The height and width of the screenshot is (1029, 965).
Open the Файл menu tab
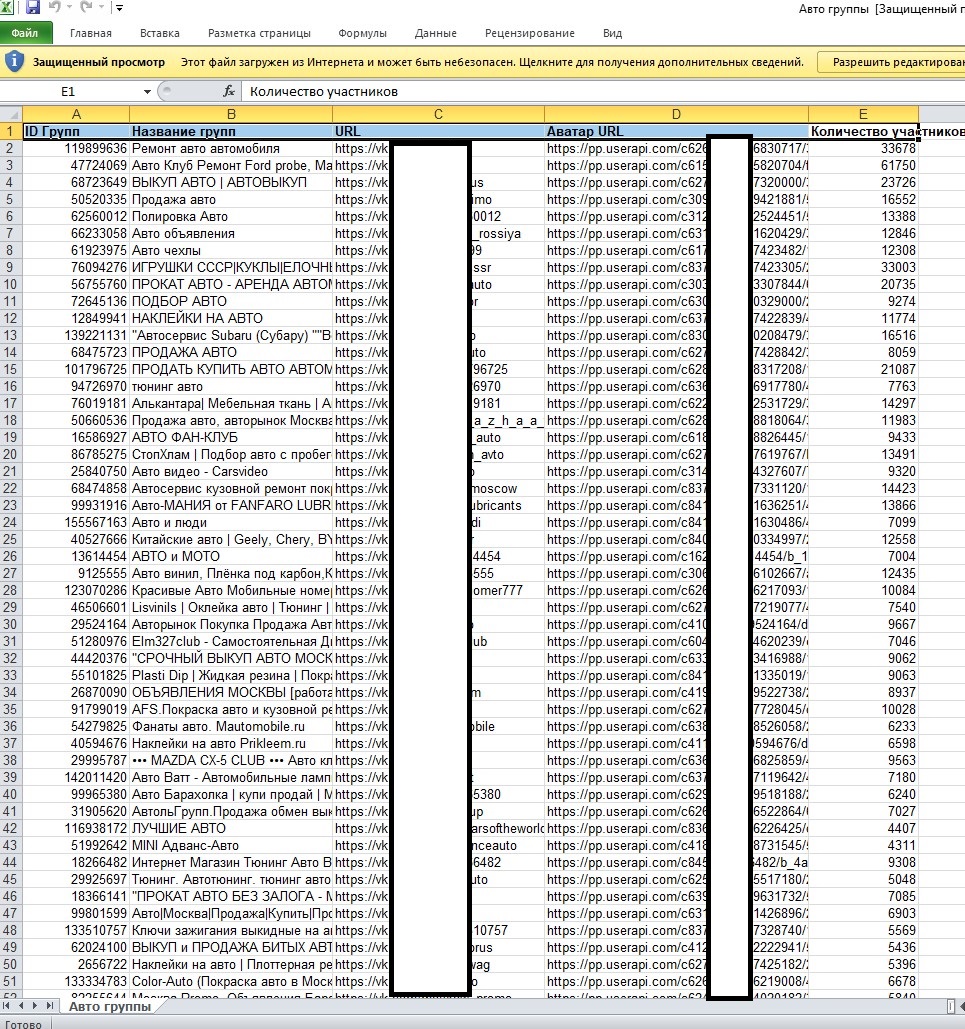click(x=25, y=33)
